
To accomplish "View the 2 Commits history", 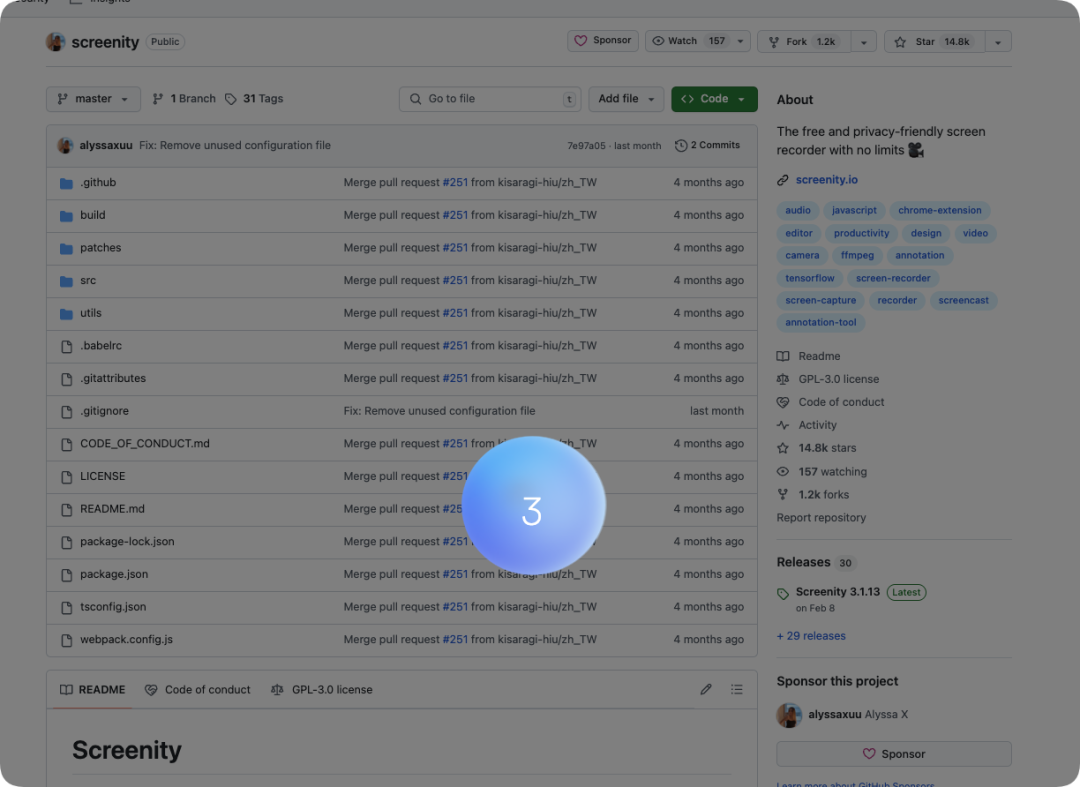I will [x=707, y=145].
